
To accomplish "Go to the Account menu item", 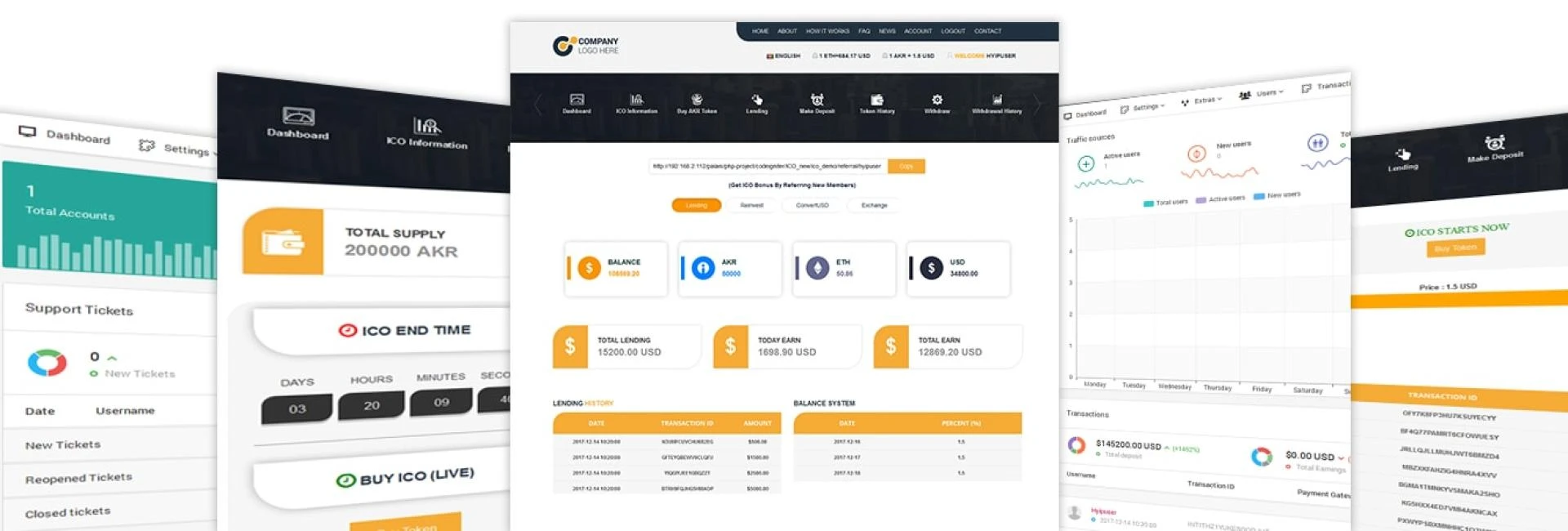I will click(918, 31).
